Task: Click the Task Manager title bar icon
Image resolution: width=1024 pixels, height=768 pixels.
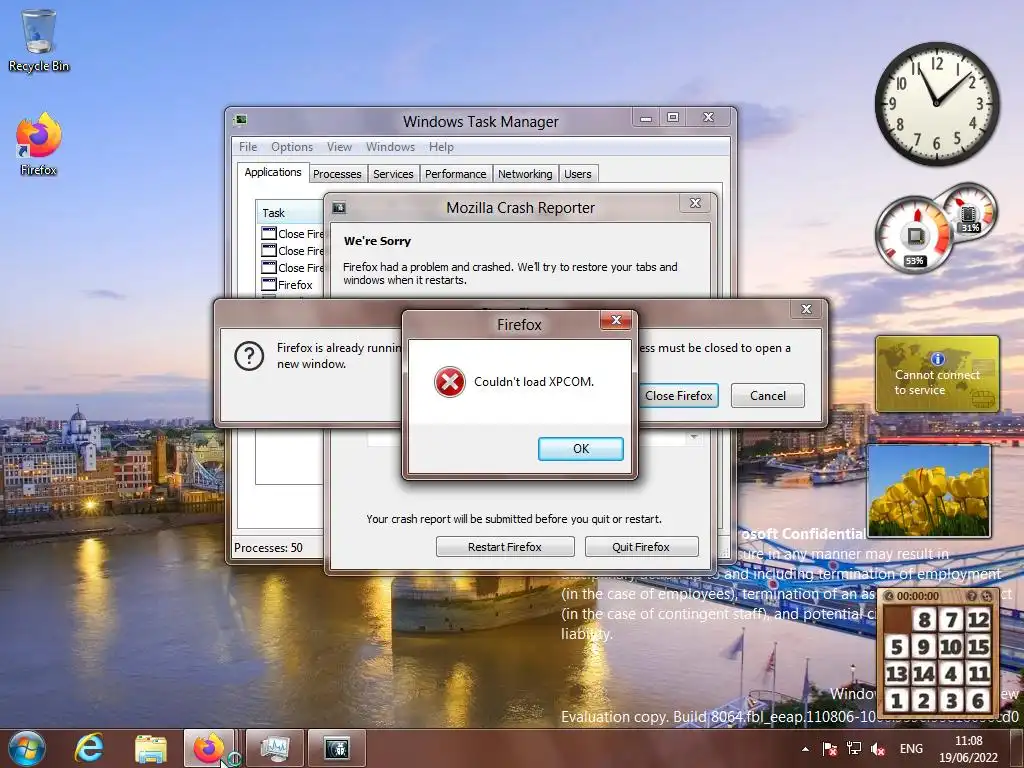Action: (241, 120)
